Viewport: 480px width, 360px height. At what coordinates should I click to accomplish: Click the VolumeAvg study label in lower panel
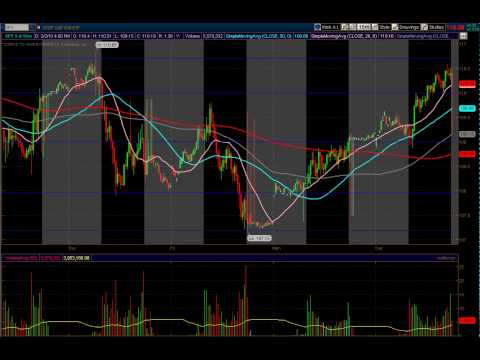(x=21, y=258)
